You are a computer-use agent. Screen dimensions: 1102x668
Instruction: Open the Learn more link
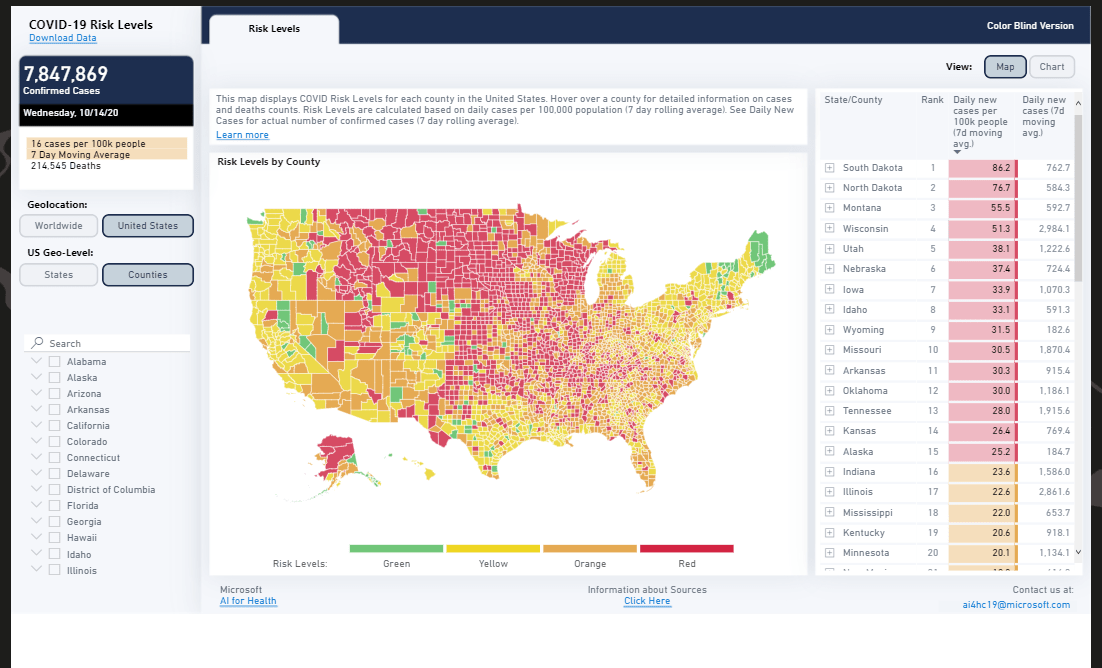point(242,135)
